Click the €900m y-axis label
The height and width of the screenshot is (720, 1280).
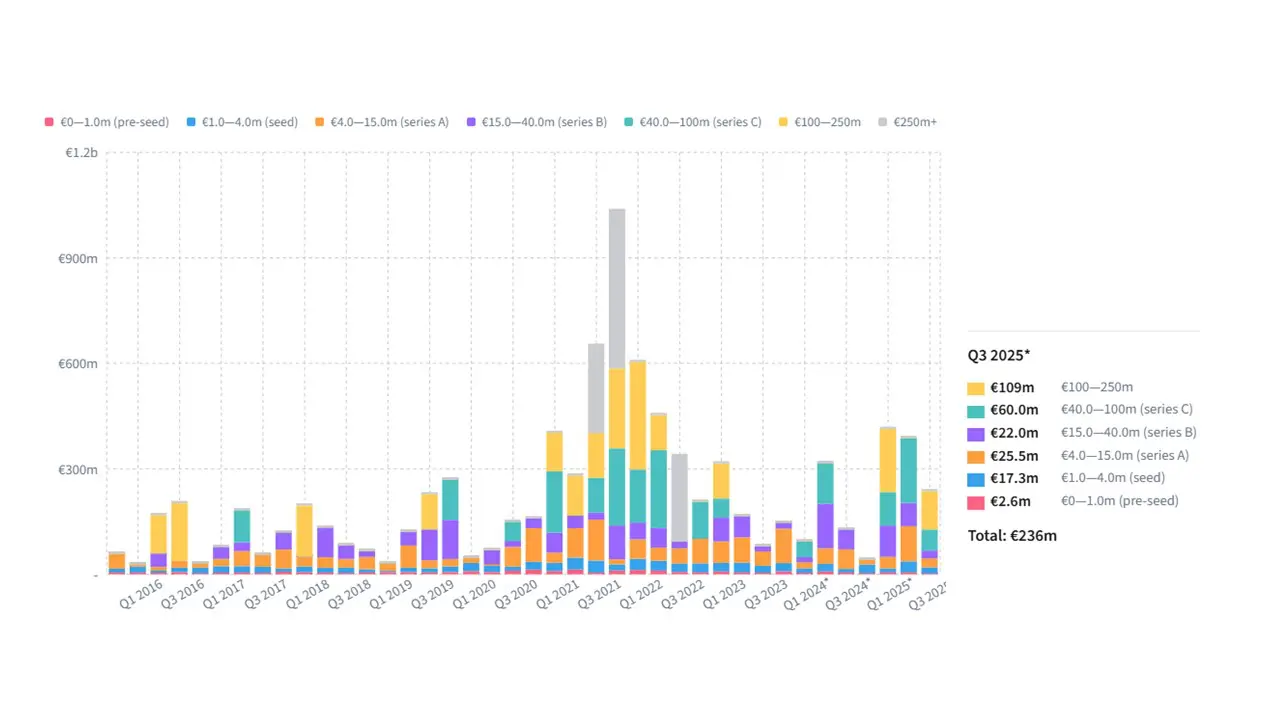(79, 259)
